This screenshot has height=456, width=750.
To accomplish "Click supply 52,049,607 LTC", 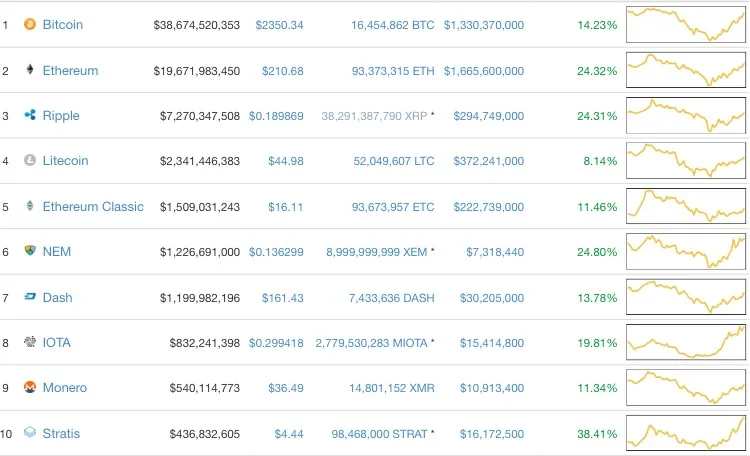I will [x=394, y=161].
